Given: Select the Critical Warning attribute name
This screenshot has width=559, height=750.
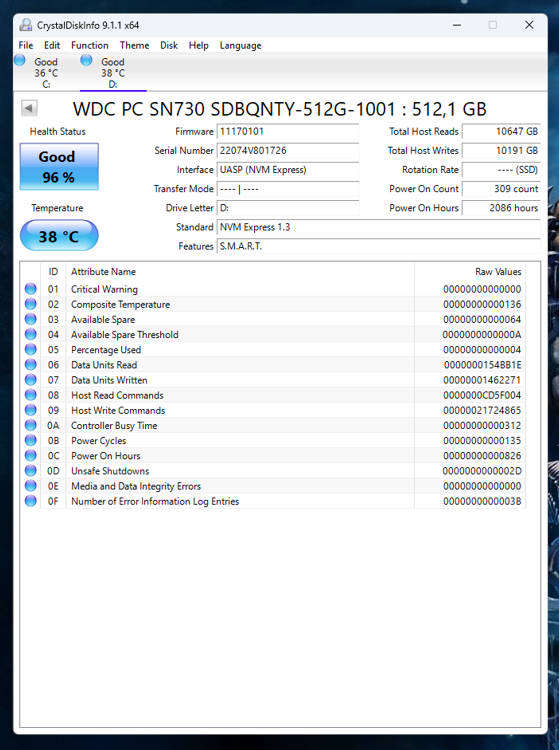Looking at the screenshot, I should 104,289.
